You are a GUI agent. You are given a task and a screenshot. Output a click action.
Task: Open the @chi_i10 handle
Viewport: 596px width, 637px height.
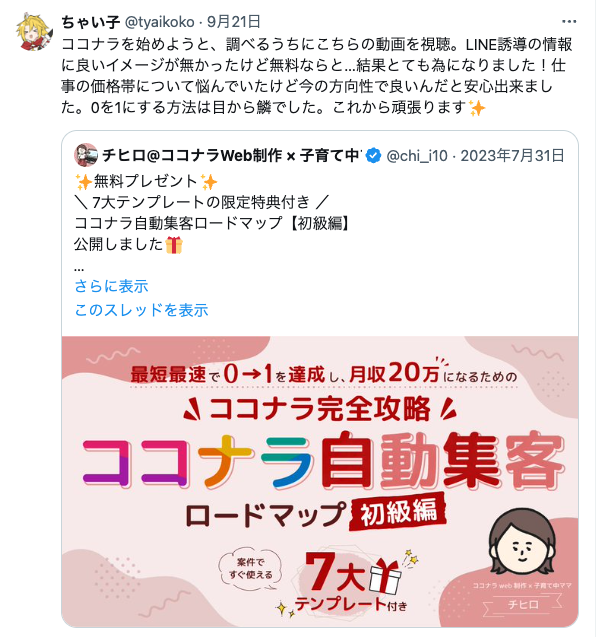[416, 156]
